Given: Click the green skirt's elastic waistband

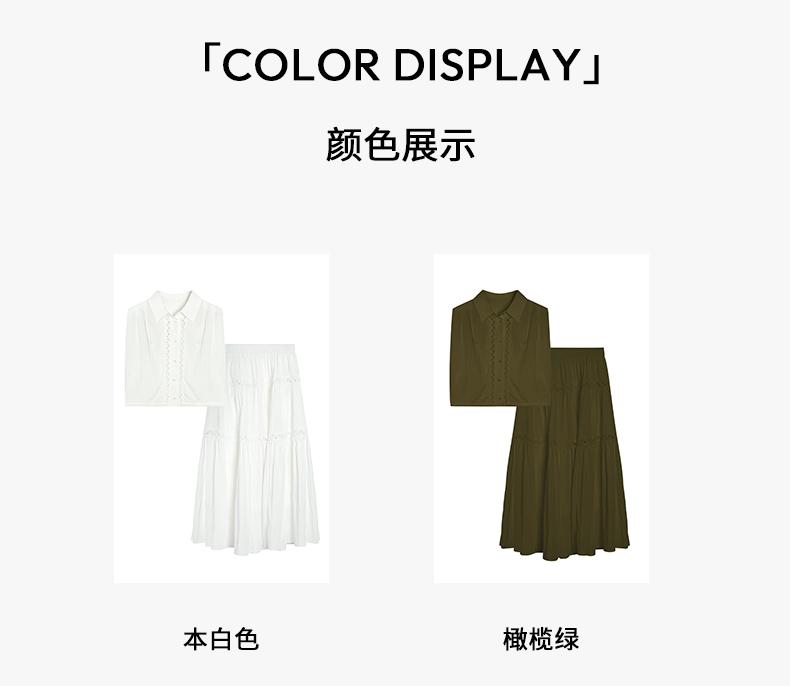Looking at the screenshot, I should (577, 353).
